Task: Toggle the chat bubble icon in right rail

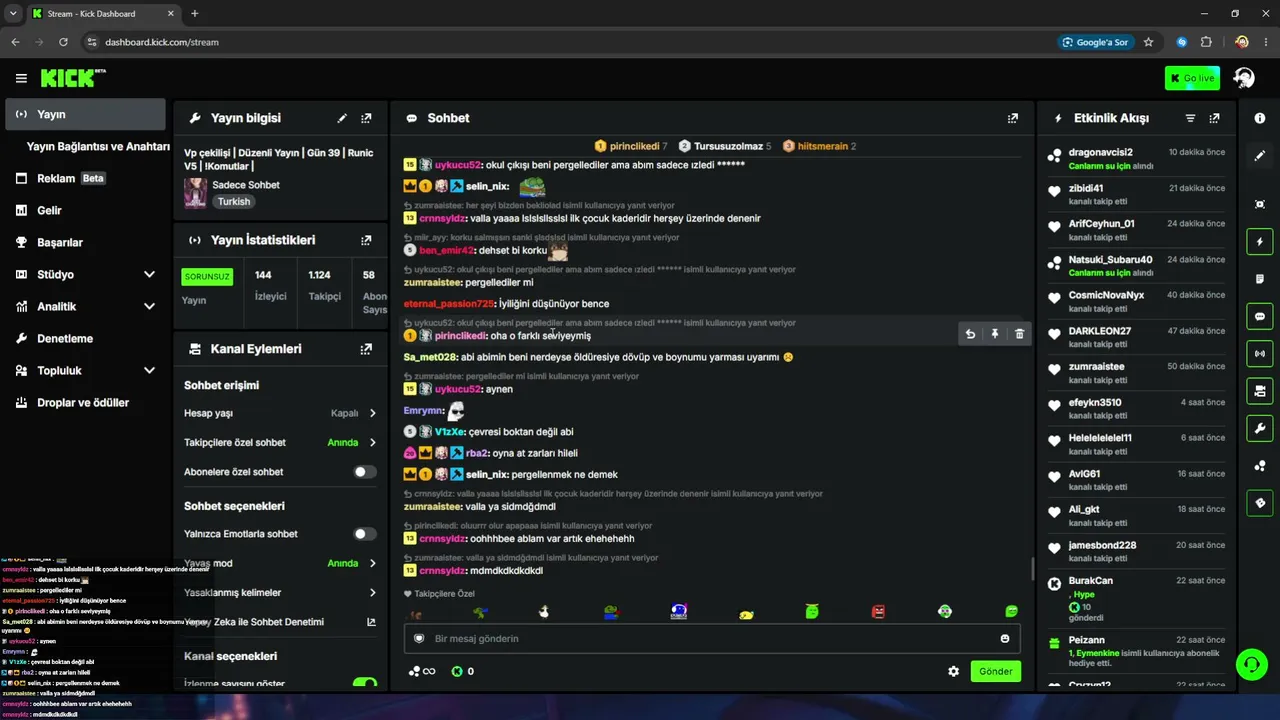Action: (1260, 316)
